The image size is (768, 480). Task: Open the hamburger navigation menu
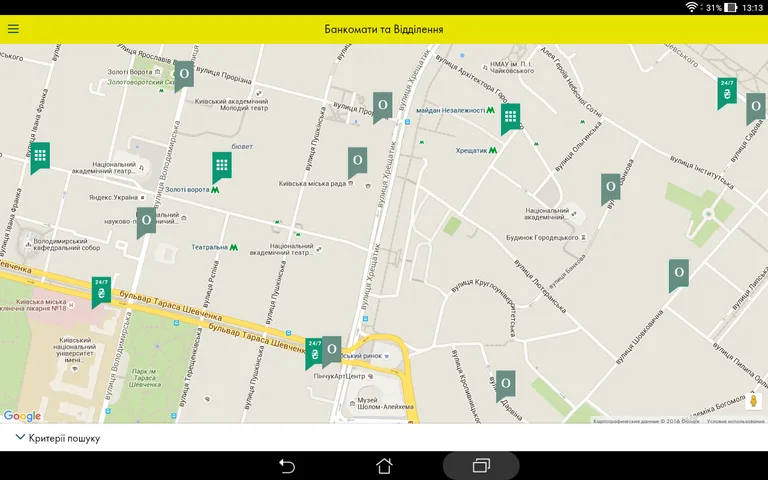click(x=13, y=29)
